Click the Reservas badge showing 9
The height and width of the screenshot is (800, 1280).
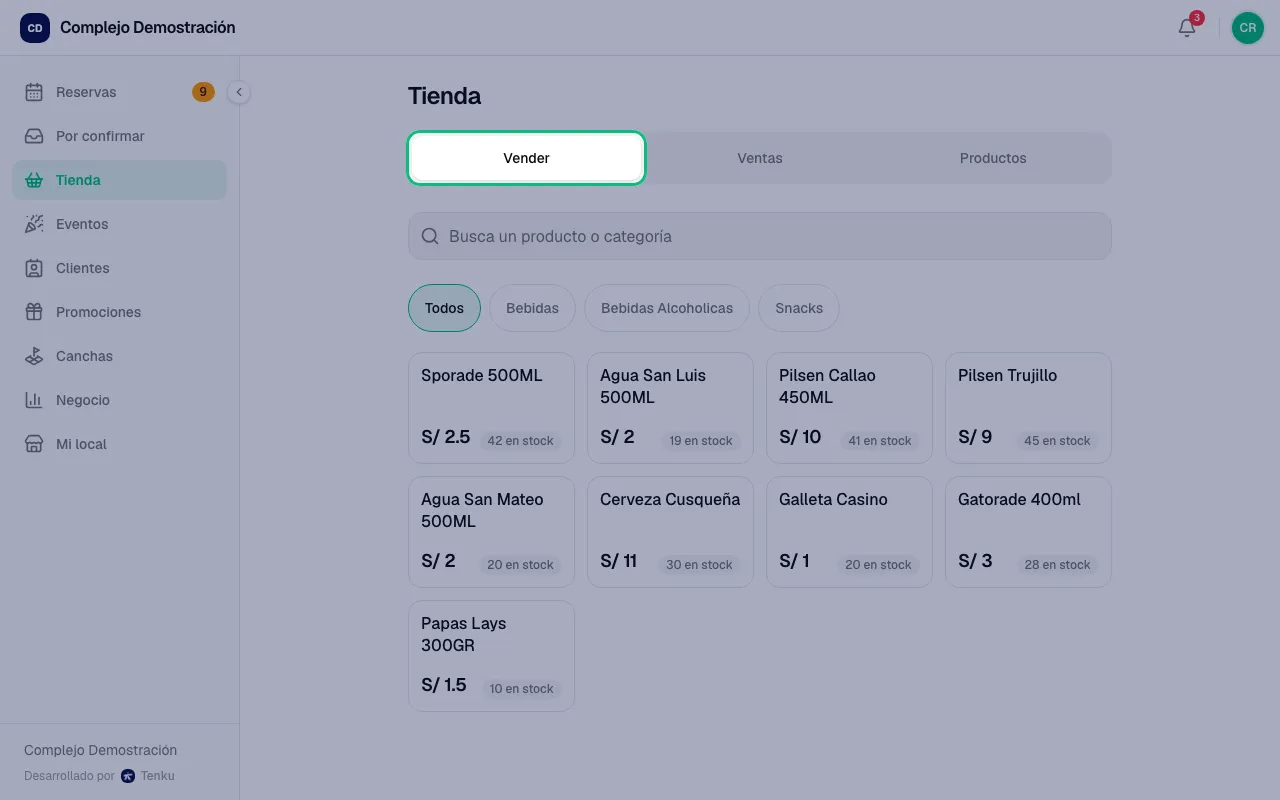pyautogui.click(x=203, y=92)
